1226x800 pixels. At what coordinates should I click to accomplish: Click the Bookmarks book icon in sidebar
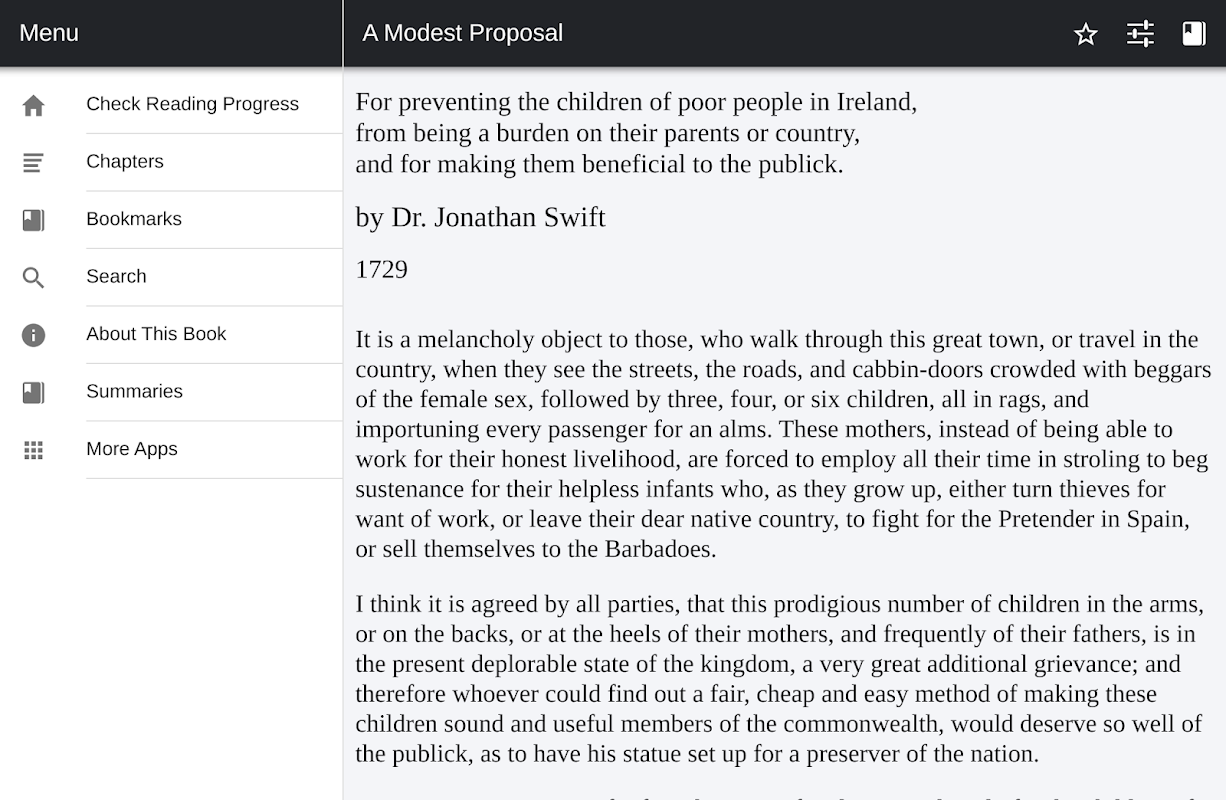34,220
